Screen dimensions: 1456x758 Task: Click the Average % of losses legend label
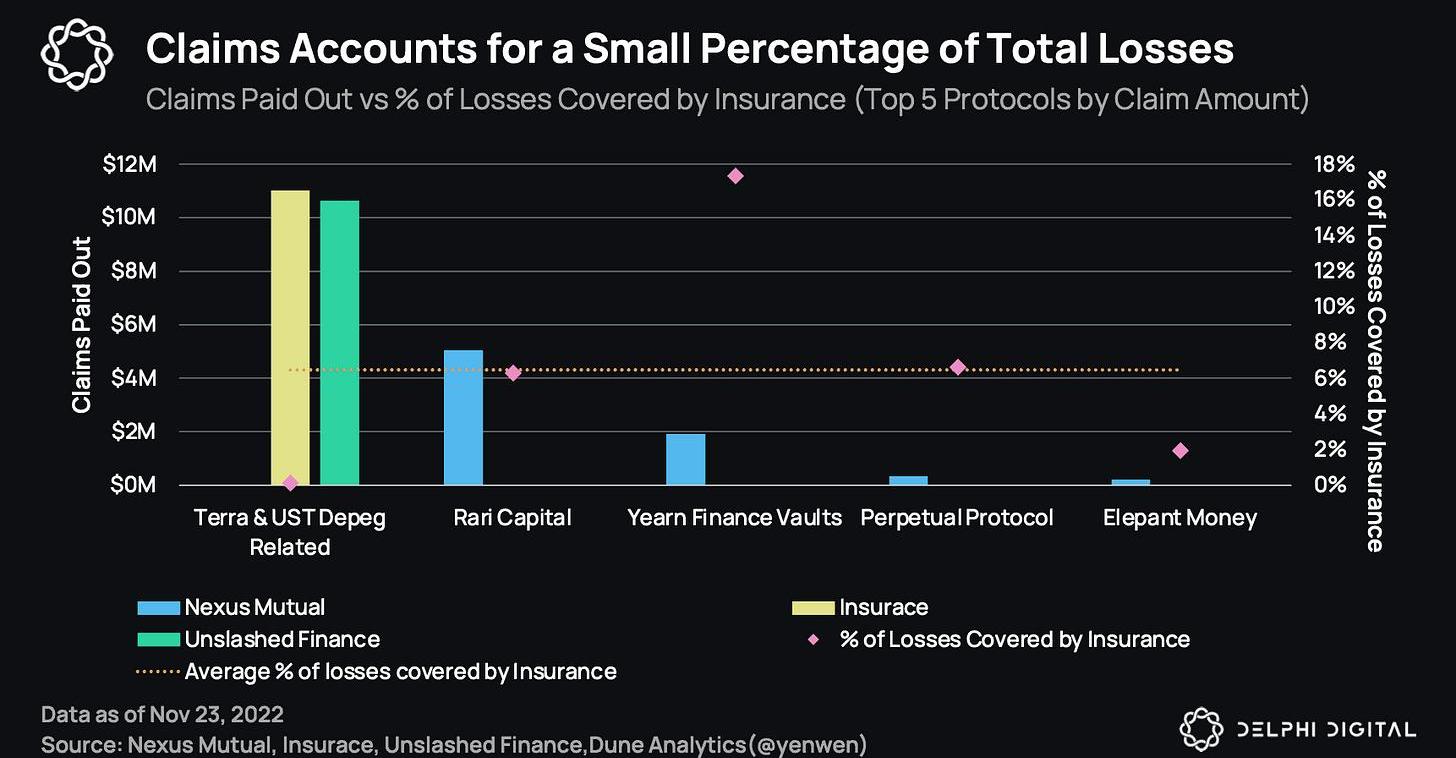click(400, 671)
